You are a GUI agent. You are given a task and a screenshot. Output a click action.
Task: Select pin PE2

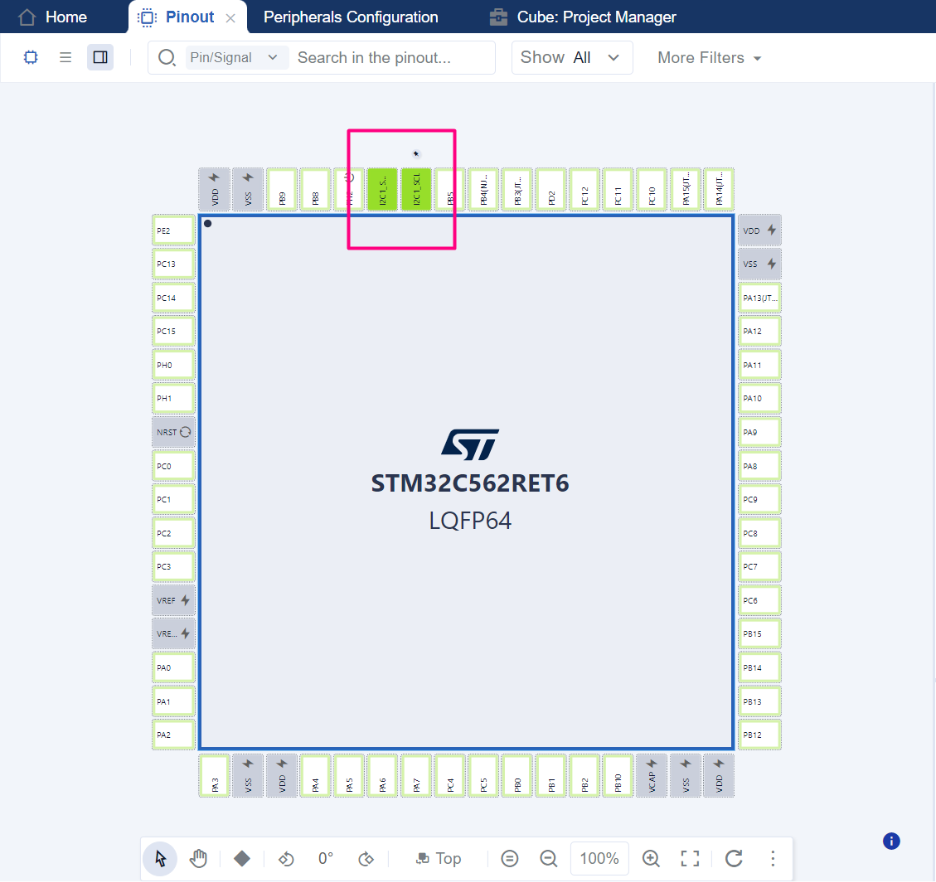click(x=174, y=230)
